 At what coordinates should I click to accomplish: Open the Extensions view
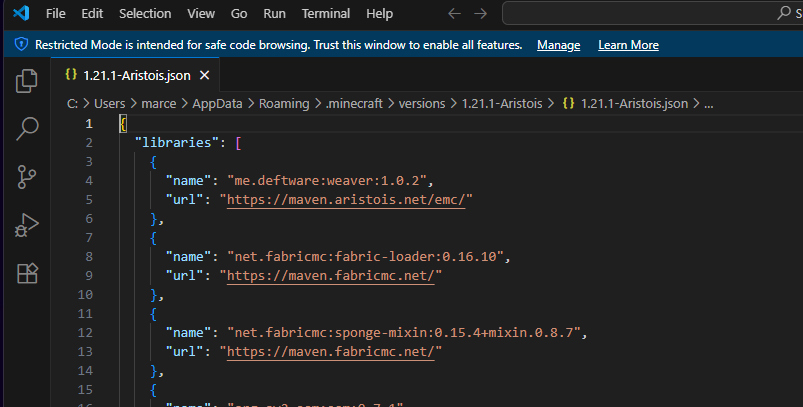click(x=27, y=273)
